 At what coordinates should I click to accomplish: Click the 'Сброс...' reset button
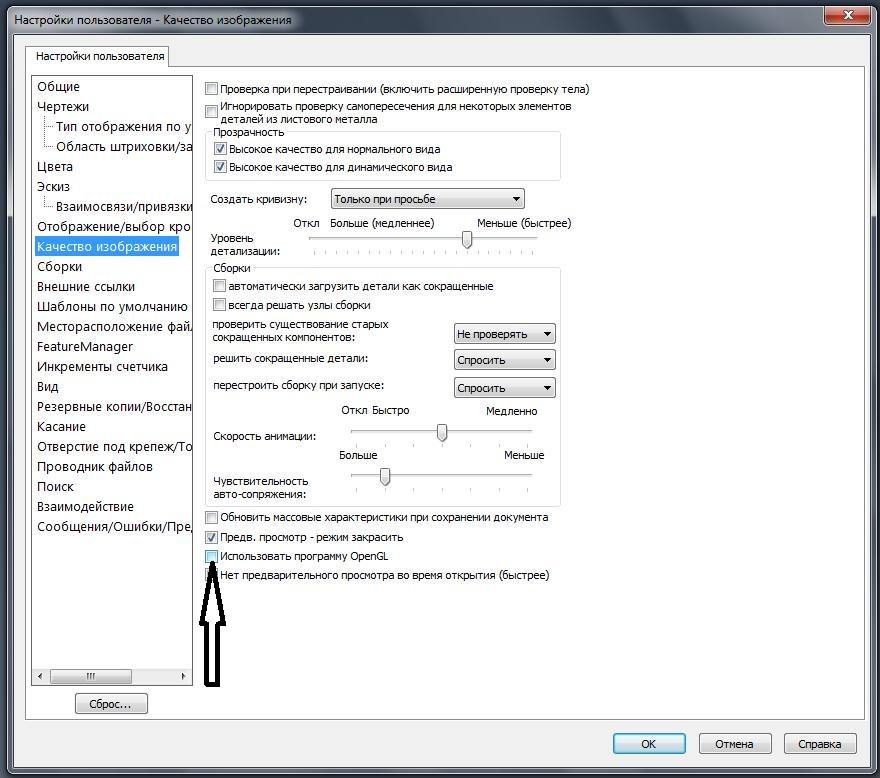pyautogui.click(x=111, y=704)
